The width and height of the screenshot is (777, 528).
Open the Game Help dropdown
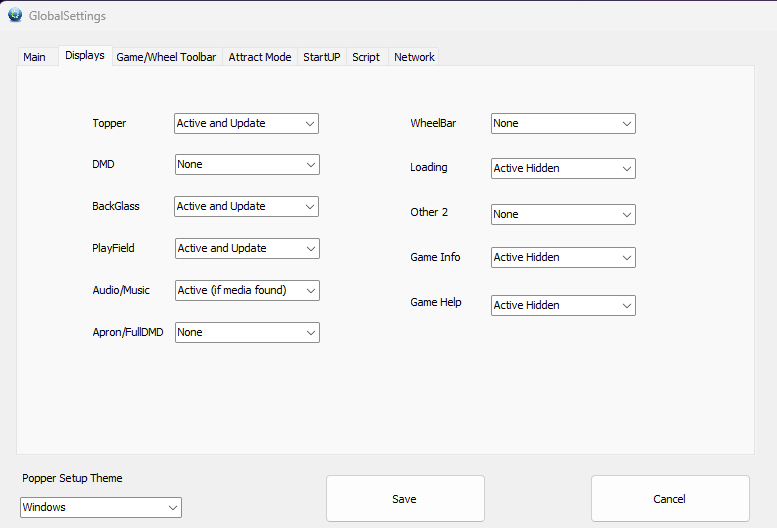coord(563,306)
